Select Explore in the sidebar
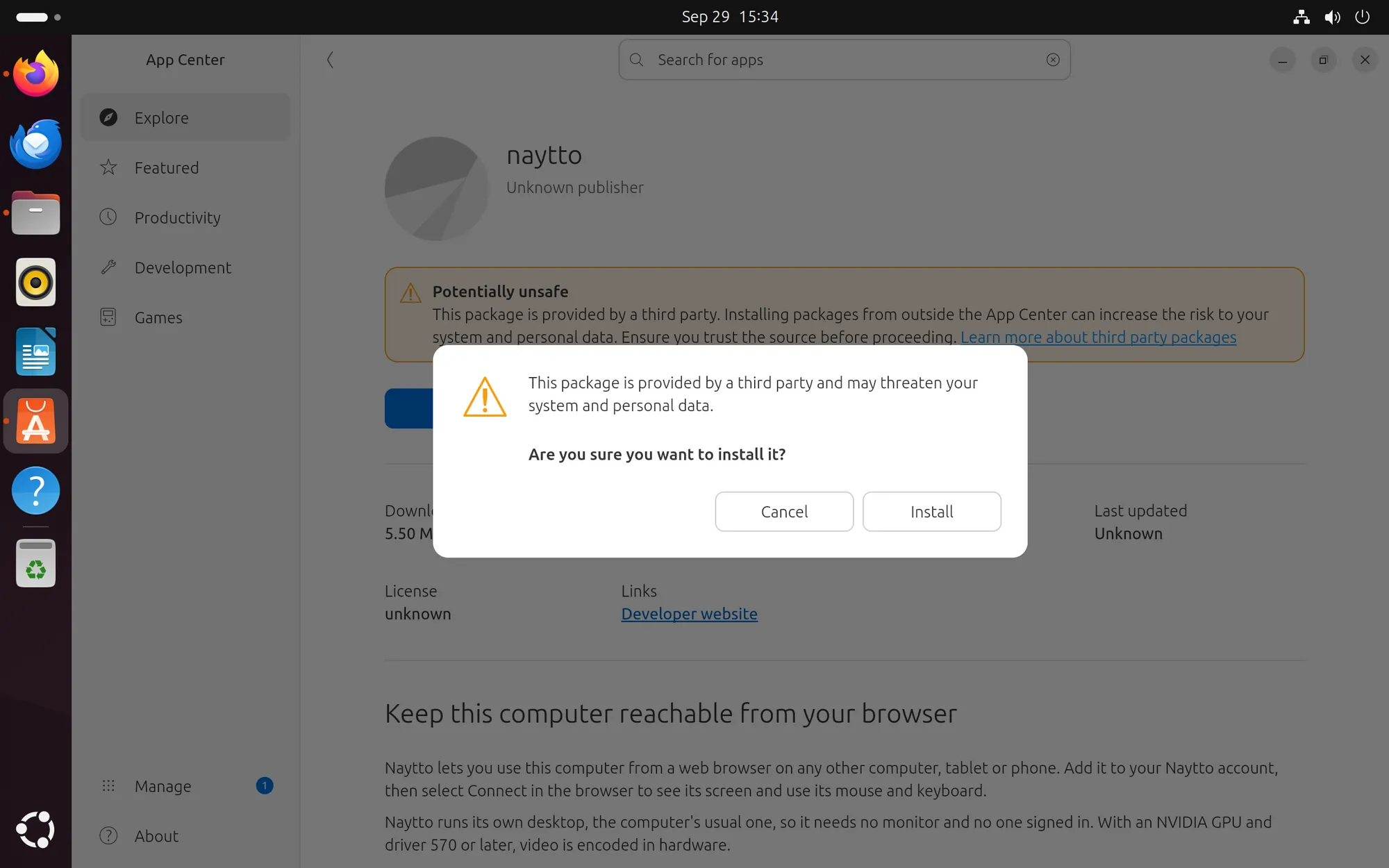The image size is (1389, 868). click(x=185, y=117)
